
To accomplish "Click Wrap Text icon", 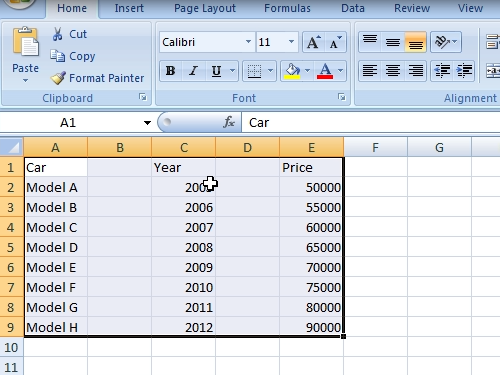I will (493, 42).
